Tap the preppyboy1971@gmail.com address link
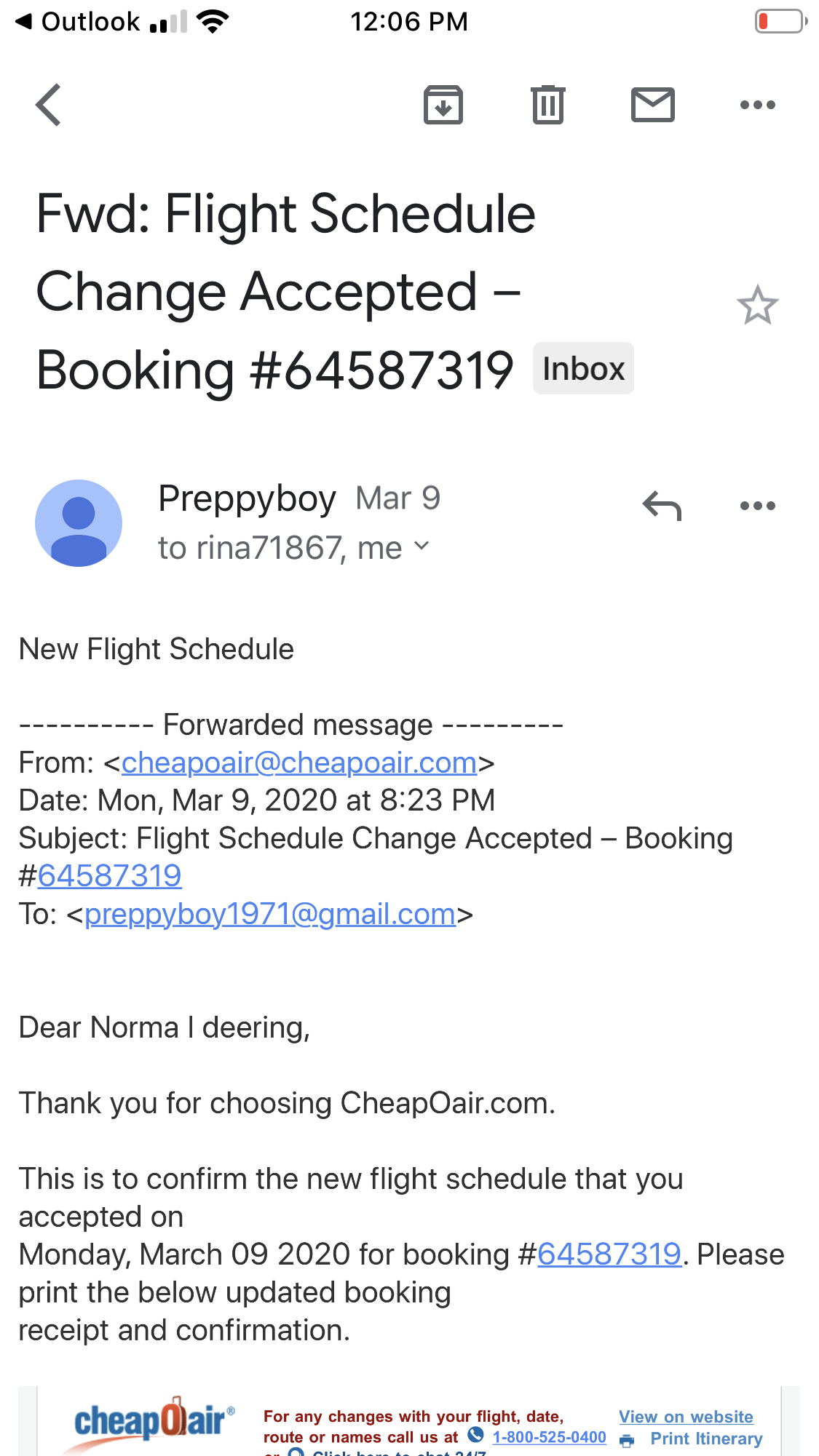This screenshot has width=819, height=1456. pyautogui.click(x=269, y=914)
